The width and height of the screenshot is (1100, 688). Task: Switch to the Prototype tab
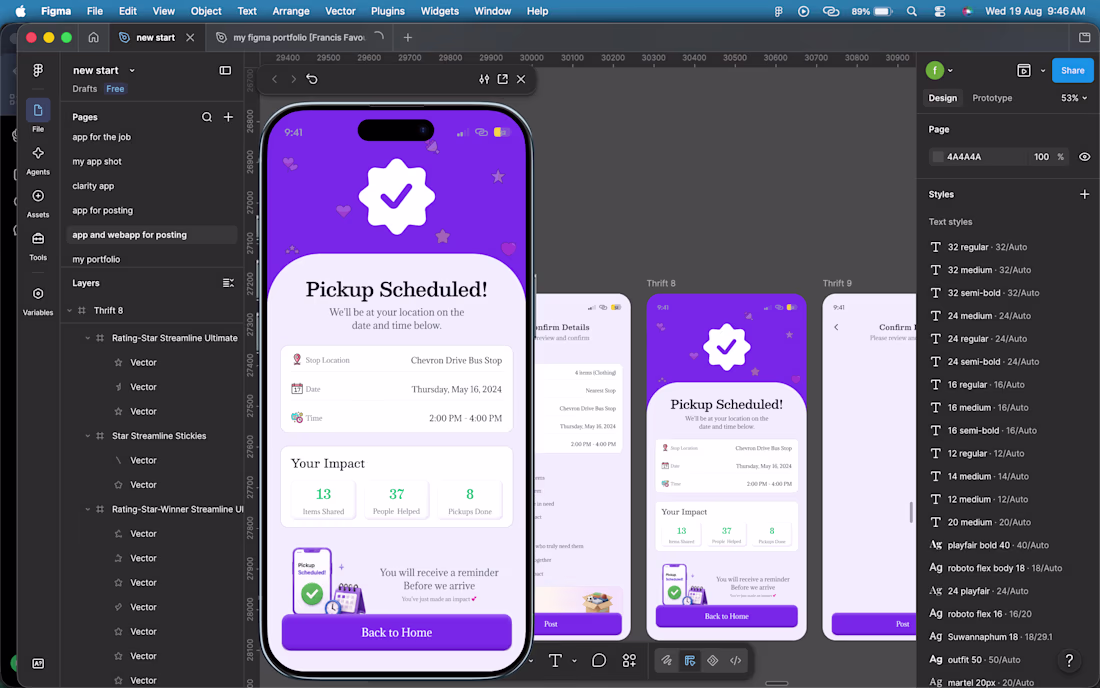992,98
